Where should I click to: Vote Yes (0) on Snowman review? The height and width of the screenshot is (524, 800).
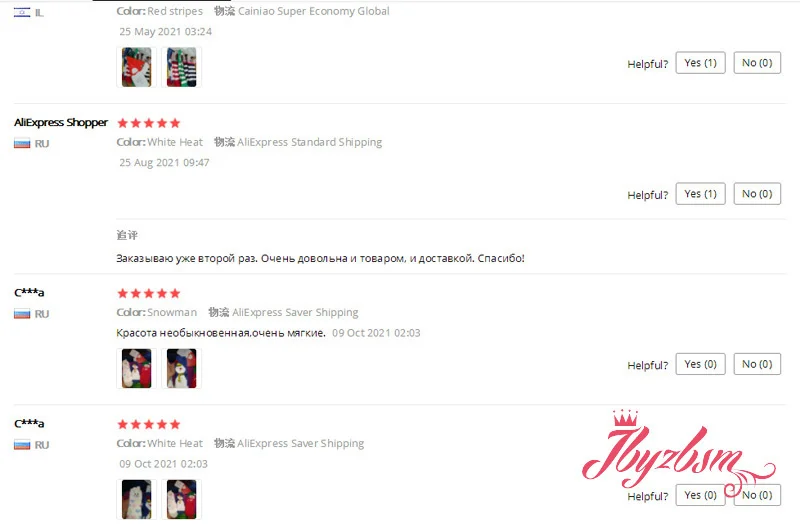[701, 364]
